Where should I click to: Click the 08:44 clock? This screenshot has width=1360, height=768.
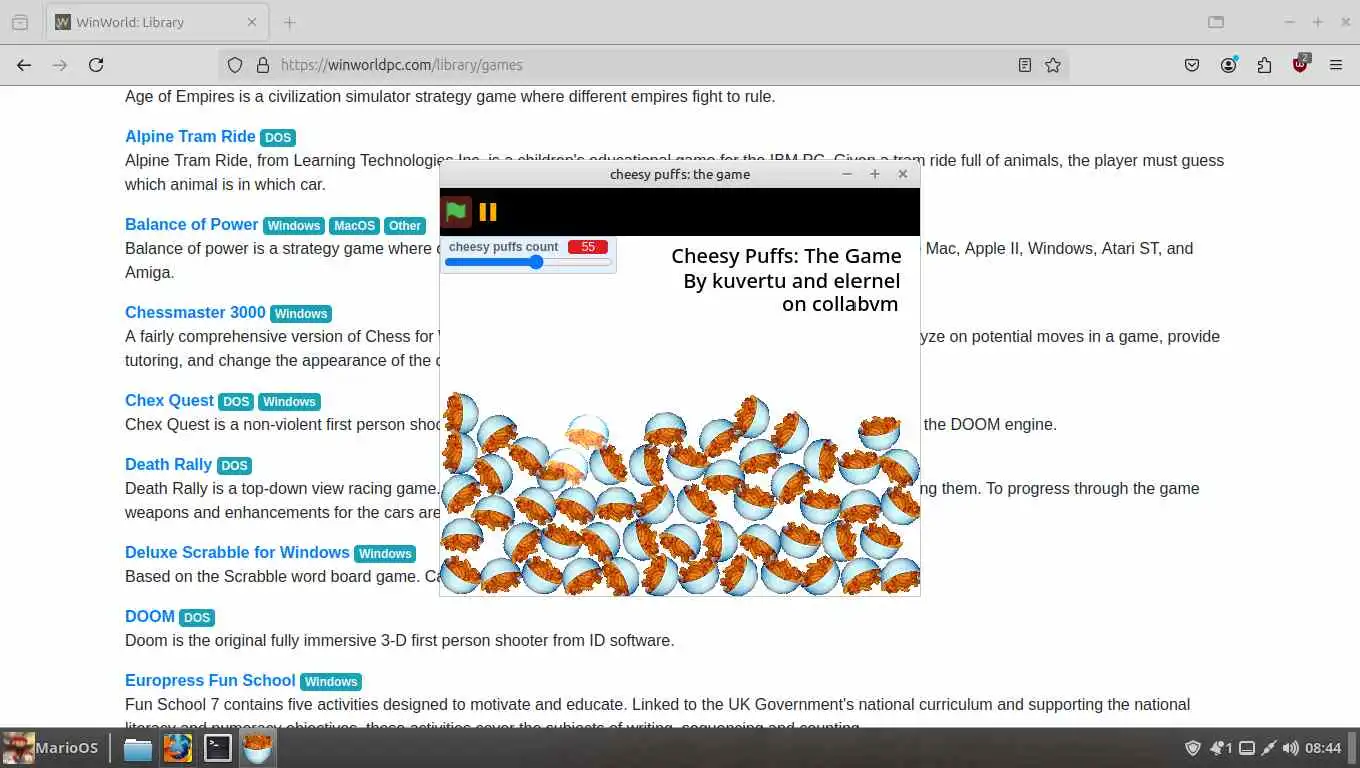point(1323,748)
